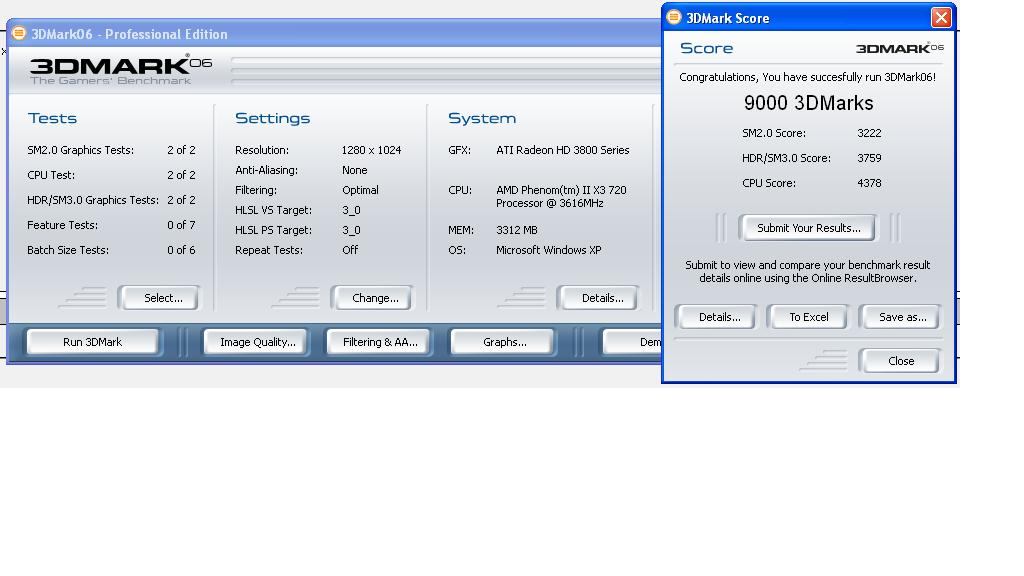This screenshot has height=576, width=1024.
Task: Click the Filtering value Optimal
Action: pyautogui.click(x=360, y=190)
